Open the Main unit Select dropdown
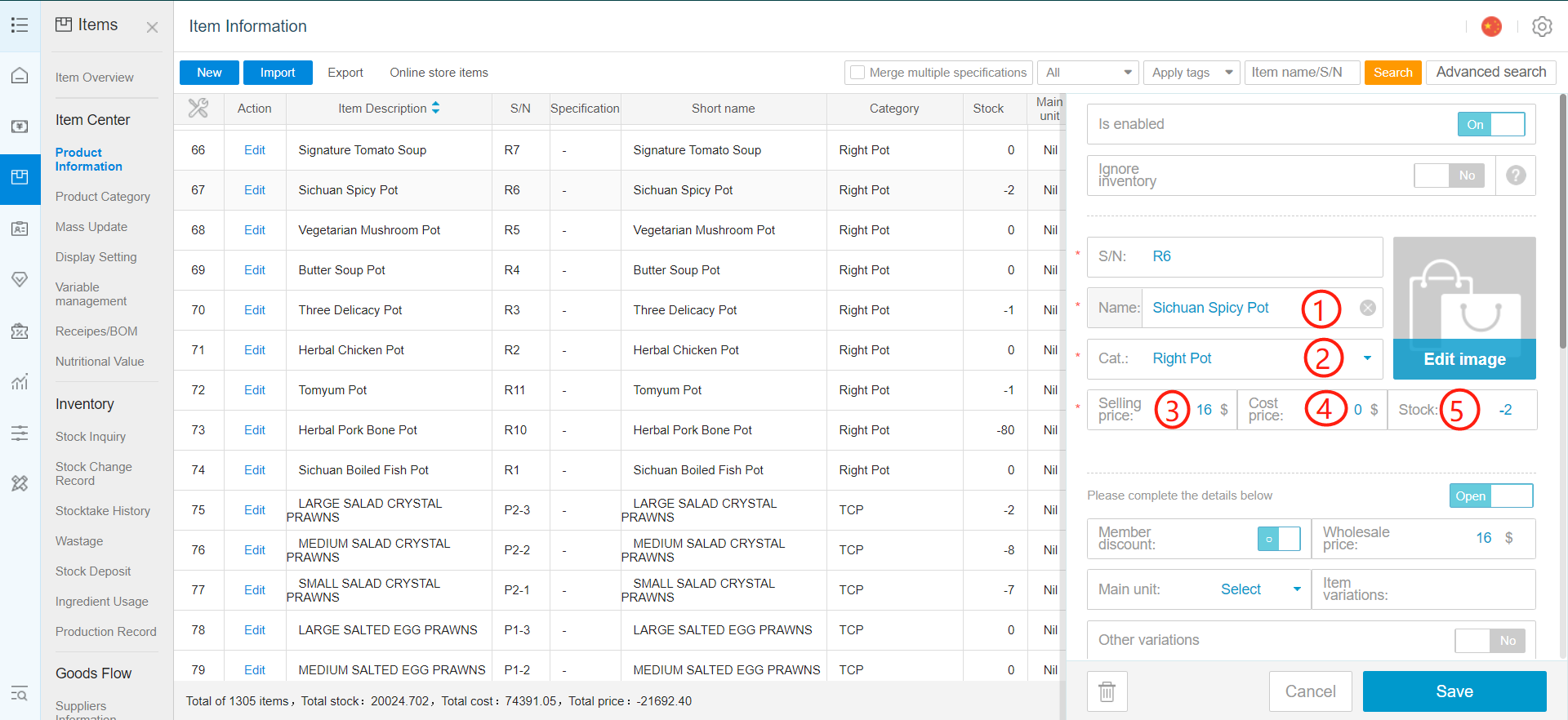Screen dimensions: 1568x720 [x=1260, y=589]
